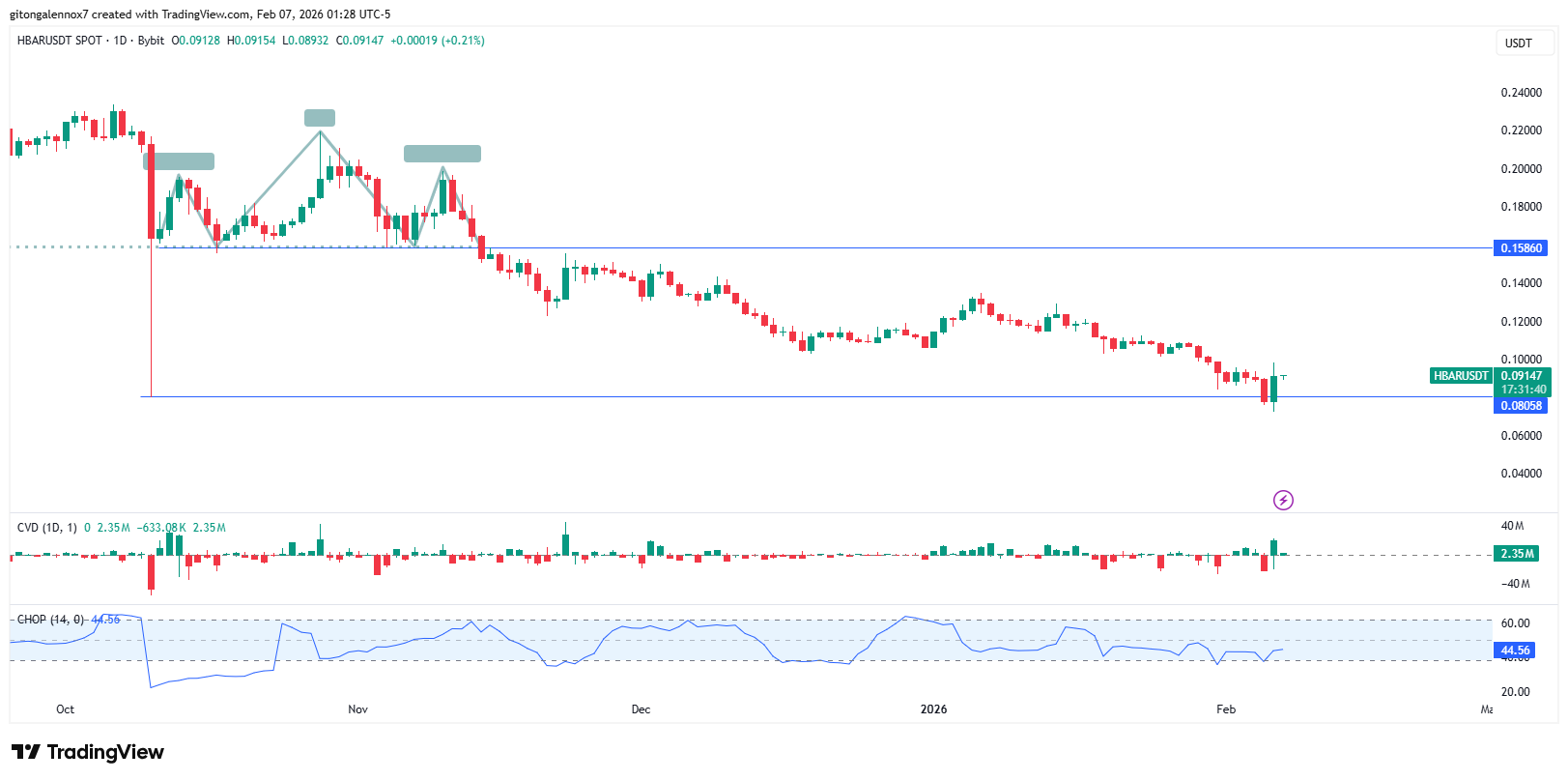The height and width of the screenshot is (781, 1568).
Task: Click the 0.08058 horizontal line price label
Action: coord(1522,406)
